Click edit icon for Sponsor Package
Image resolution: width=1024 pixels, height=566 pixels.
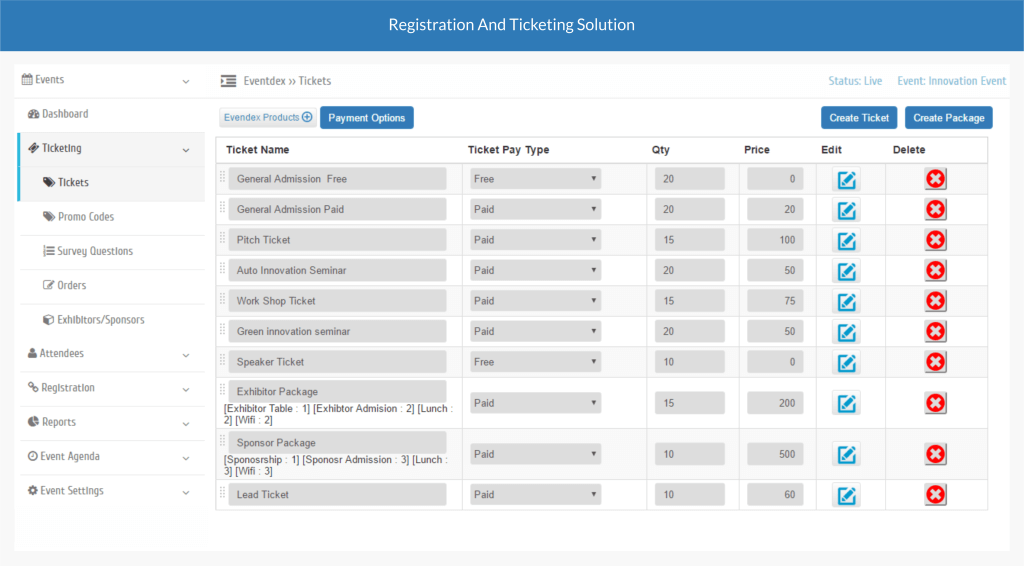846,455
